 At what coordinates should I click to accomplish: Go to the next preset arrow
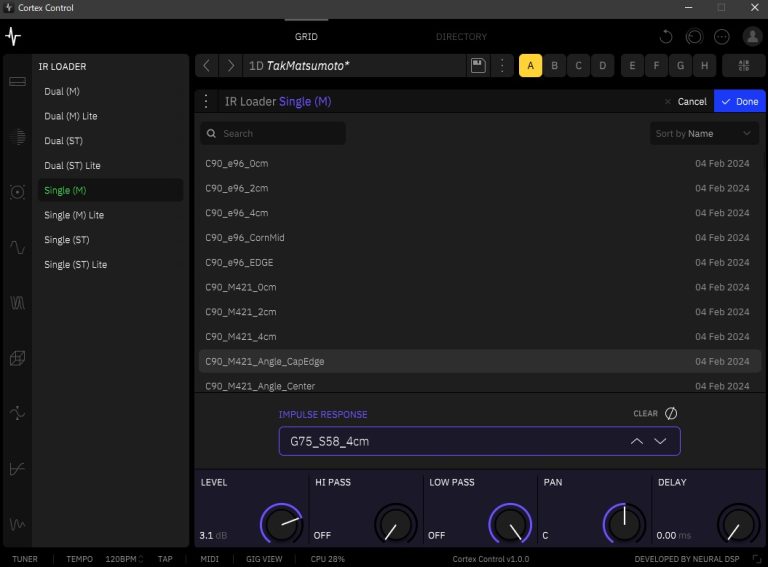(x=231, y=66)
